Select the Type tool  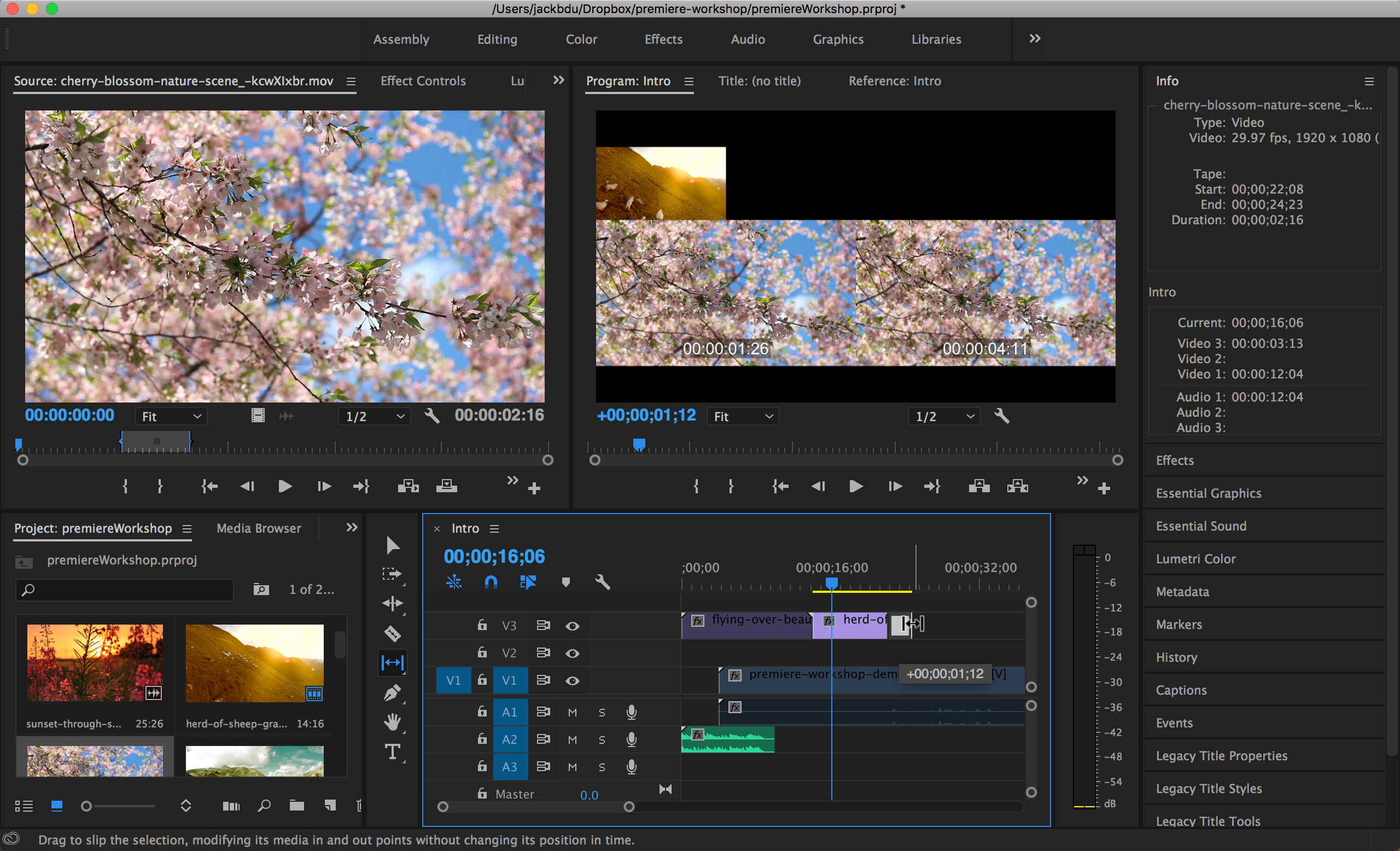pyautogui.click(x=392, y=751)
